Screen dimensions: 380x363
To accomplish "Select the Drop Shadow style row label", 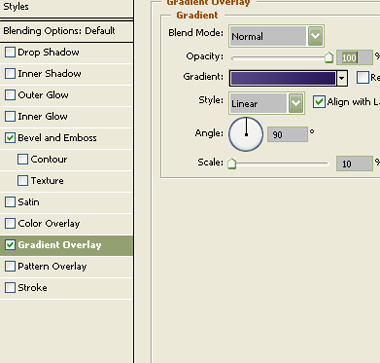I will pyautogui.click(x=48, y=52).
